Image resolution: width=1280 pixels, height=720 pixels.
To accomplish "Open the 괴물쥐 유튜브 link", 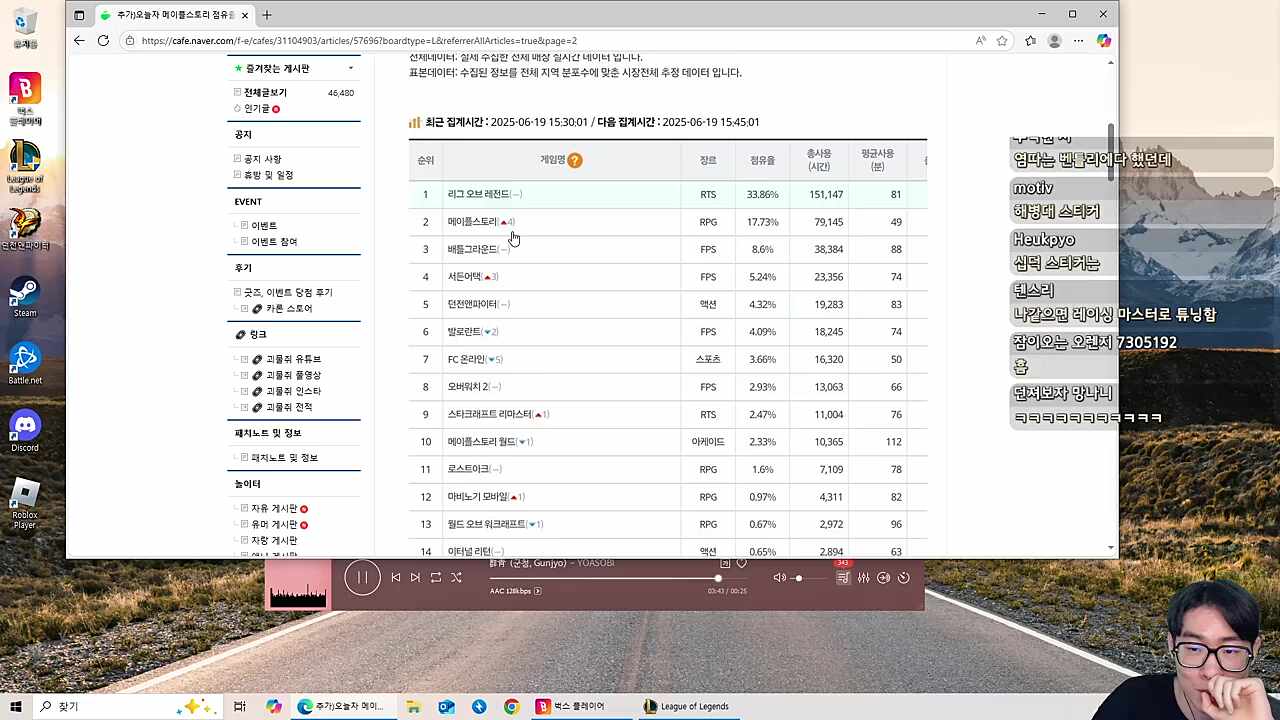I will pyautogui.click(x=293, y=359).
